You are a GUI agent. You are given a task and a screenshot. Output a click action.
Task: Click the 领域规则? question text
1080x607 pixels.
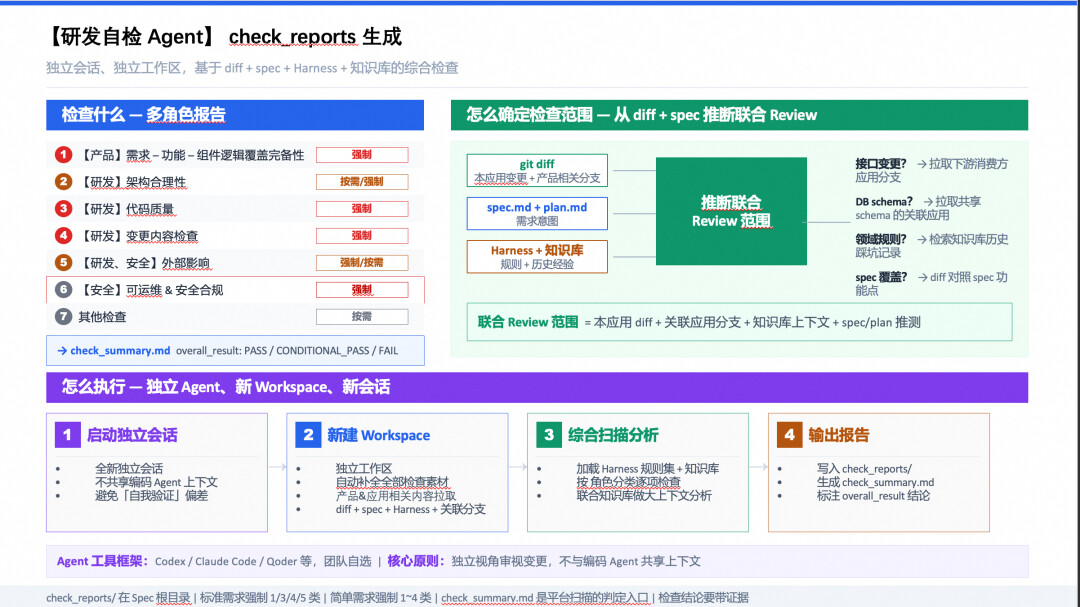pos(881,239)
